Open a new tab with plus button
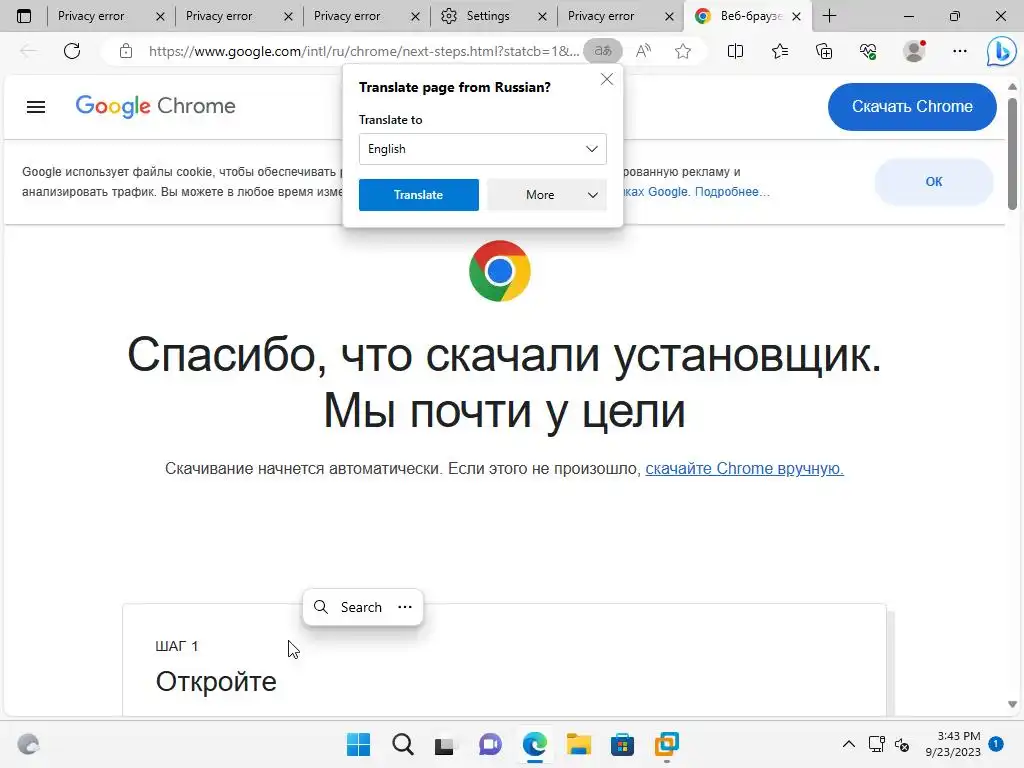 point(829,16)
